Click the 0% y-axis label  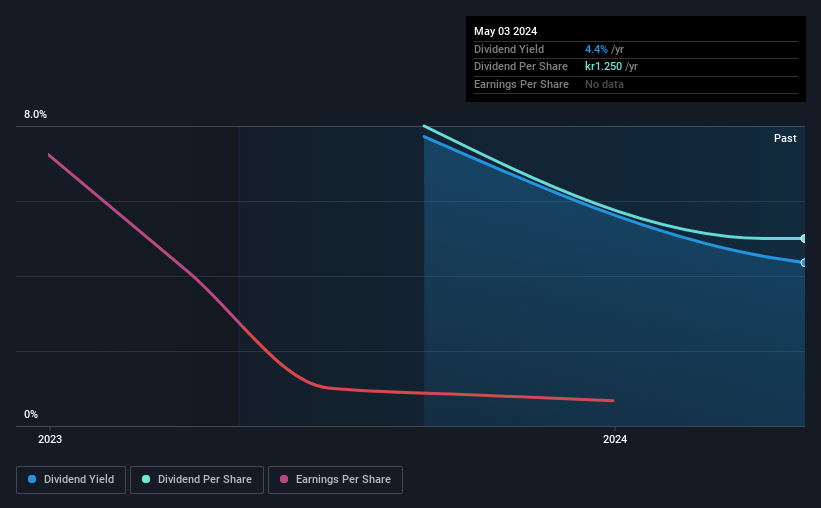pyautogui.click(x=31, y=414)
